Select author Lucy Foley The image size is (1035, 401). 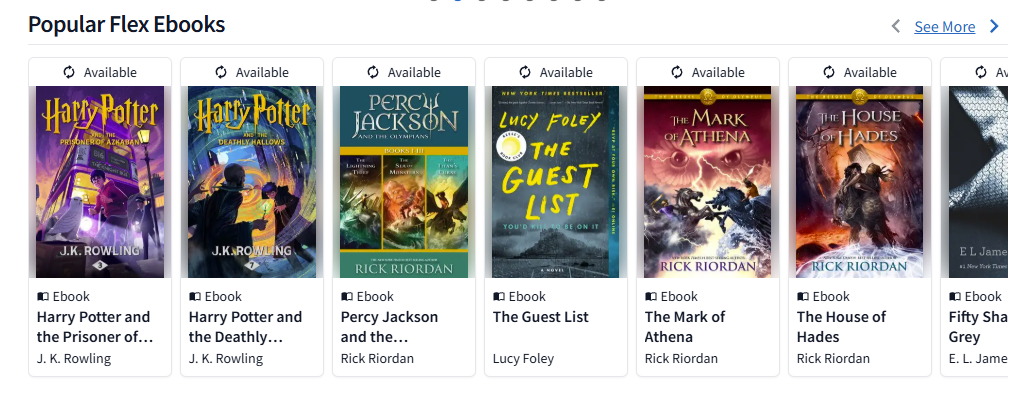tap(523, 359)
